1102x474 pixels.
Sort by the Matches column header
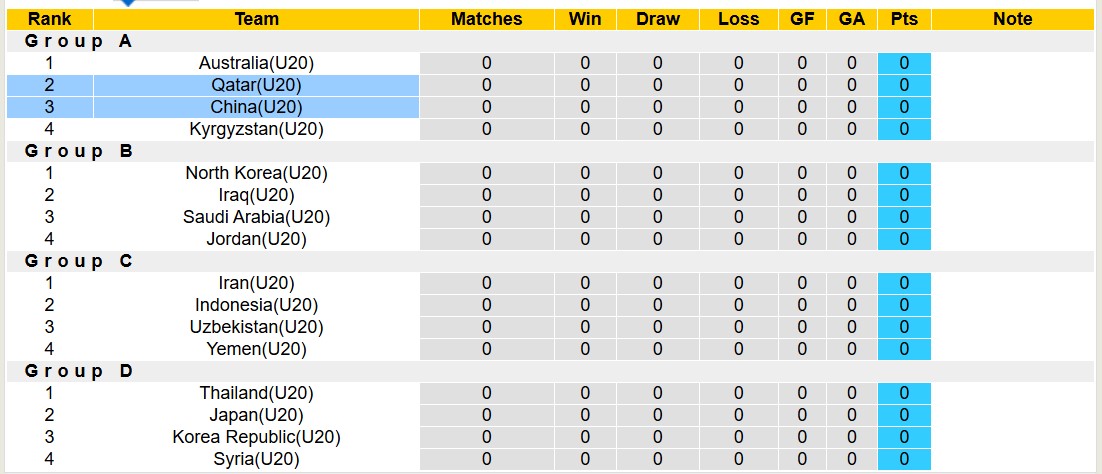486,19
